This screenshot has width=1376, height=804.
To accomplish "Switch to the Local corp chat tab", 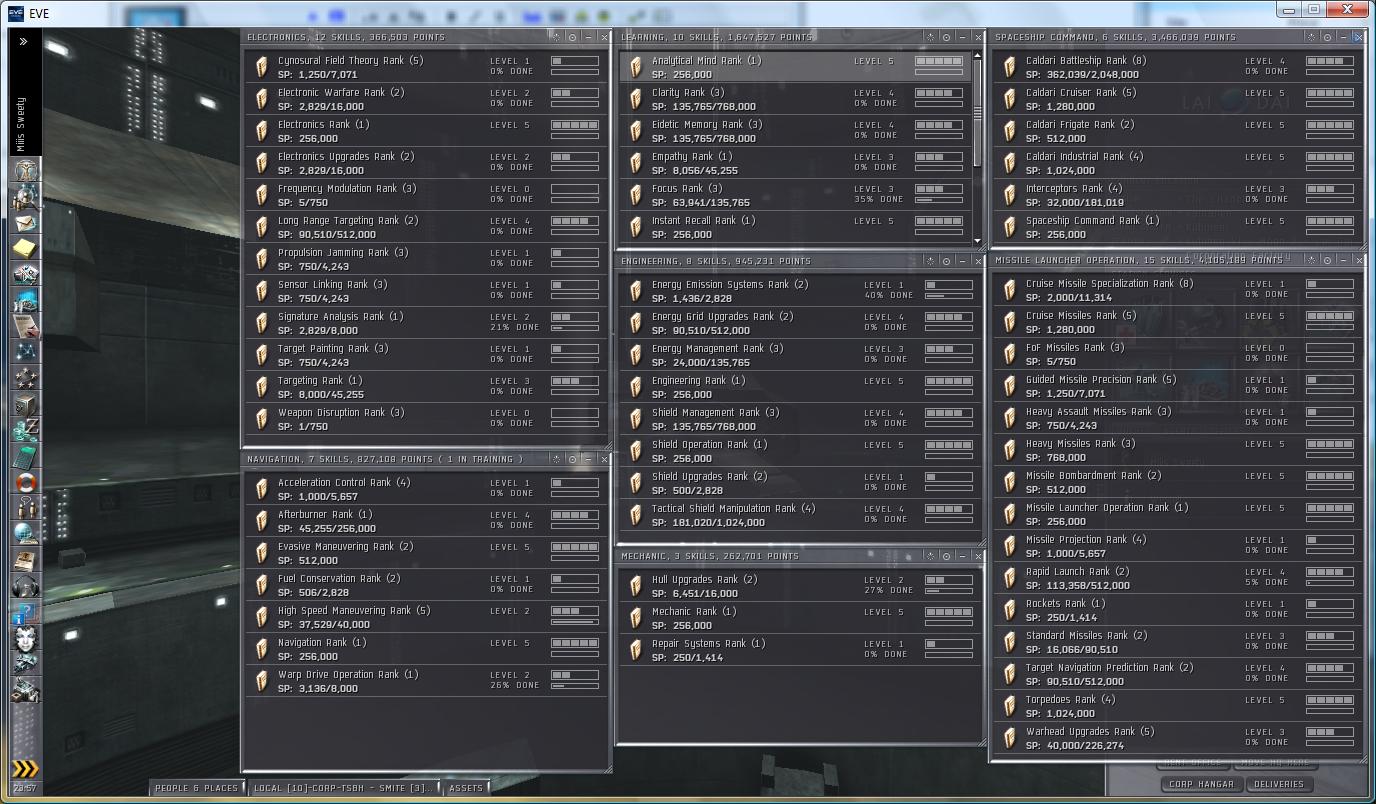I will pyautogui.click(x=343, y=788).
